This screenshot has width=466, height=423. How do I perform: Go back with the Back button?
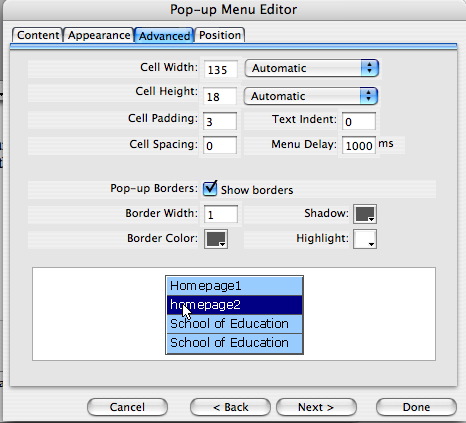230,407
